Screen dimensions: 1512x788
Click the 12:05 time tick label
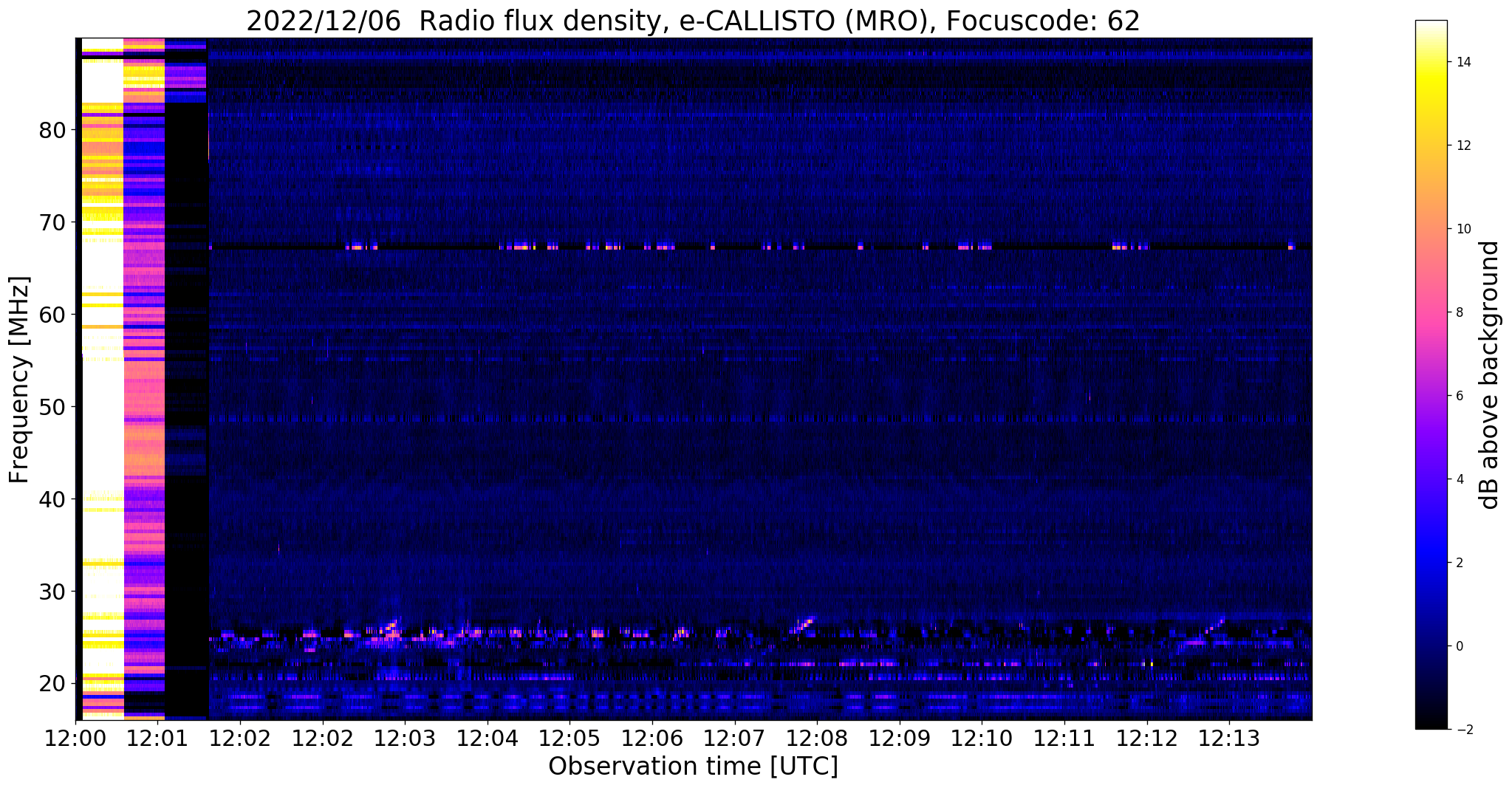click(x=569, y=738)
